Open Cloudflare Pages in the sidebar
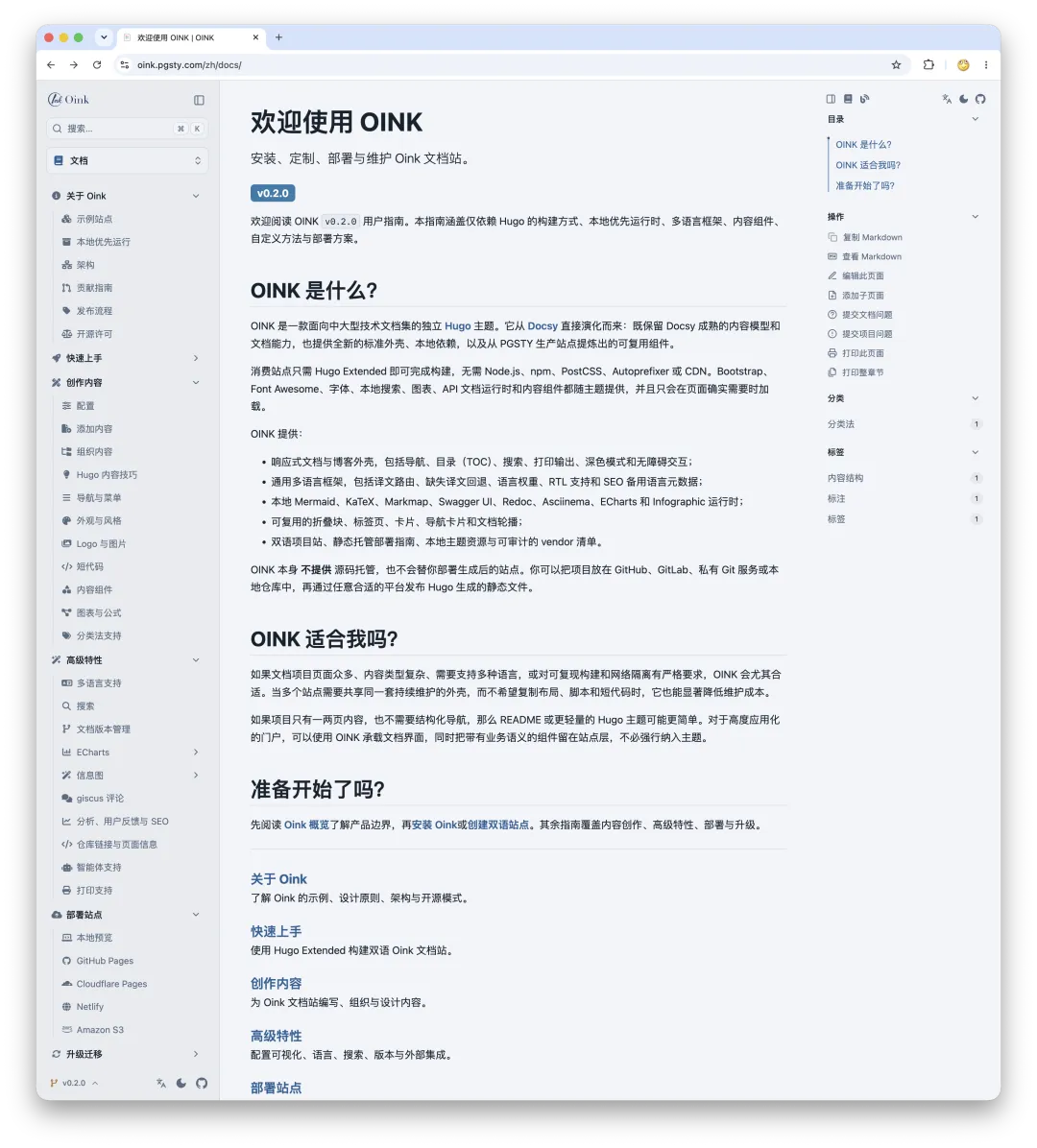The width and height of the screenshot is (1037, 1148). (111, 984)
